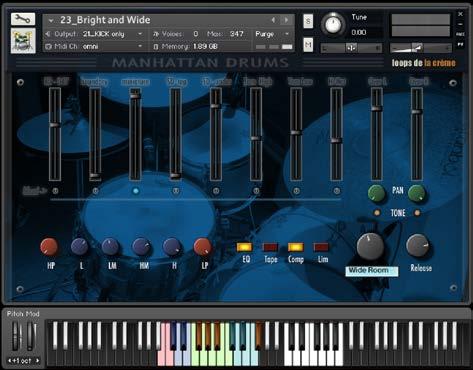Go to next preset with right arrow
This screenshot has width=473, height=370.
point(286,20)
